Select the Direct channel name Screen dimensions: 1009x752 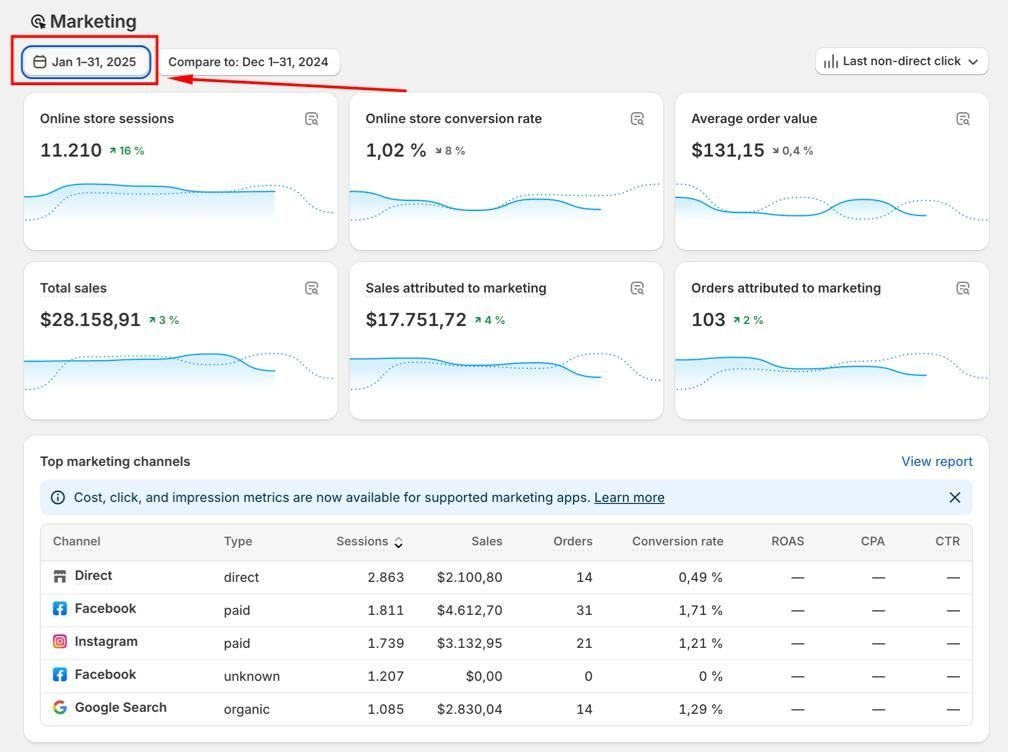point(93,576)
